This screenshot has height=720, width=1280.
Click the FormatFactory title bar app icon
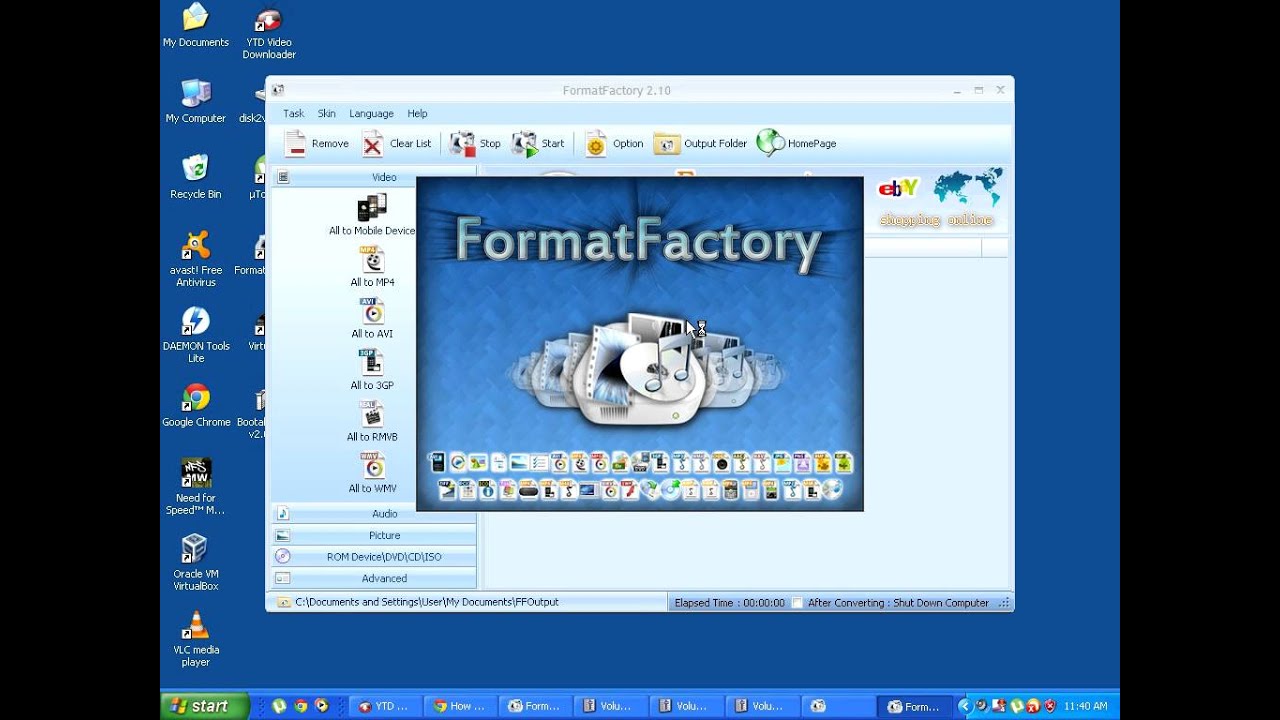tap(278, 90)
